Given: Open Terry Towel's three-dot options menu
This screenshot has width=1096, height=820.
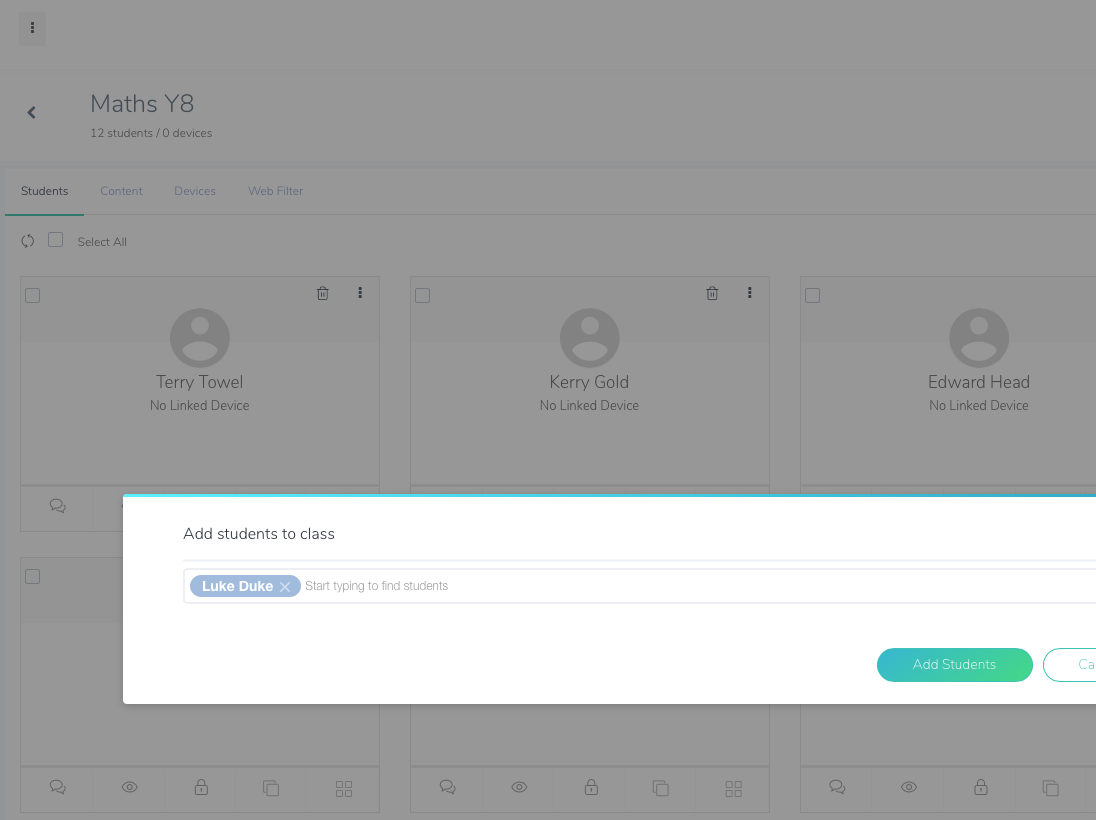Looking at the screenshot, I should coord(360,293).
